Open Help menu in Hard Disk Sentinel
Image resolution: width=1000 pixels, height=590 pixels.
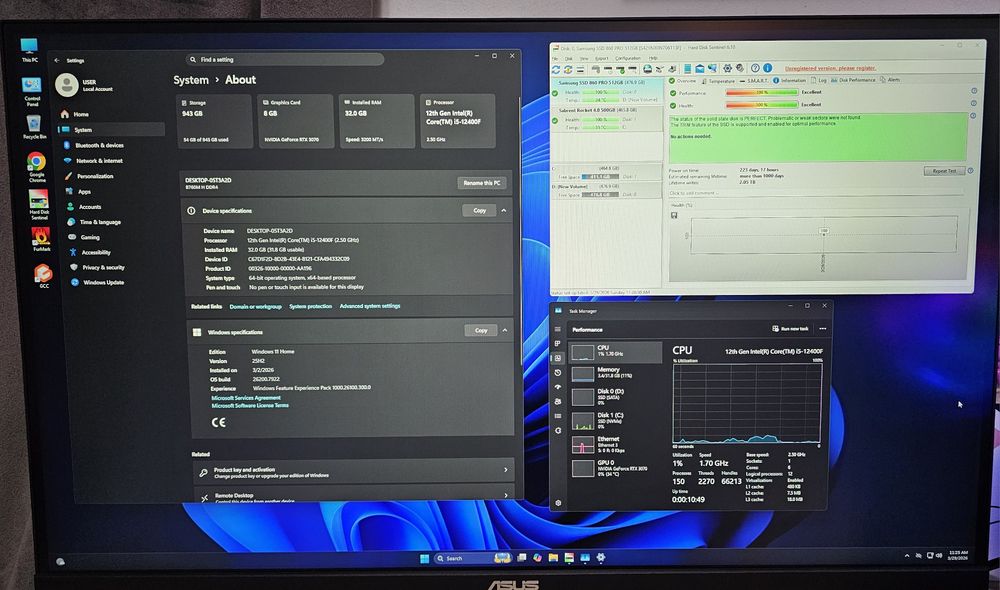(x=653, y=58)
